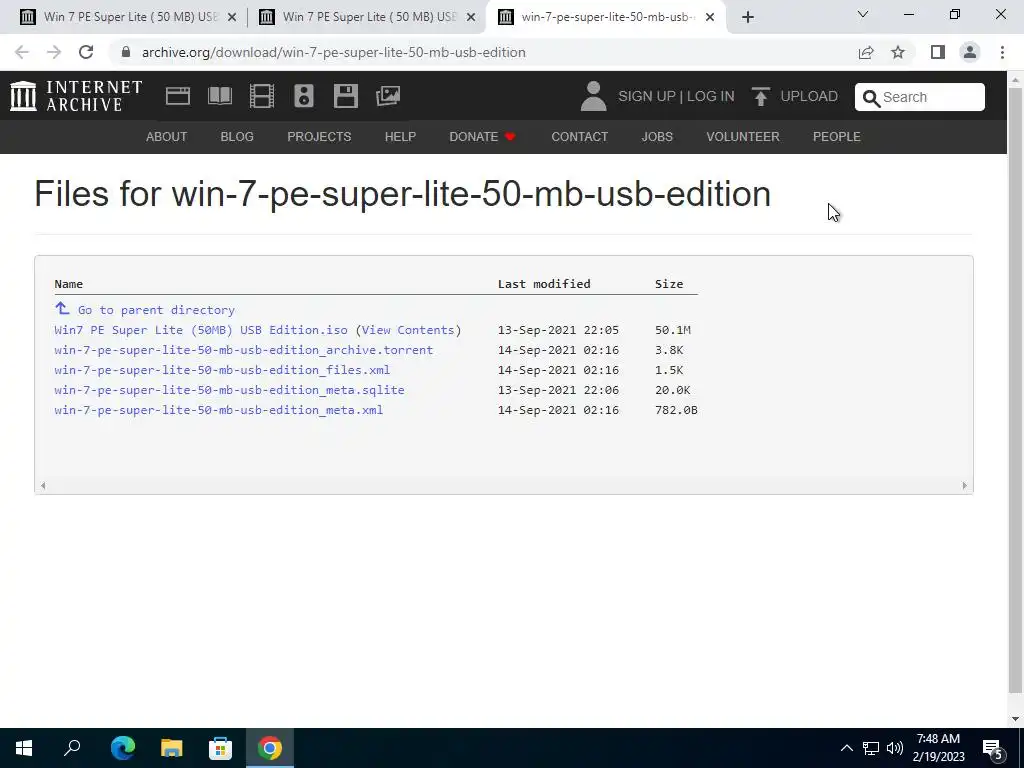Screen dimensions: 1024x768
Task: Click the address bar URL
Action: click(334, 52)
